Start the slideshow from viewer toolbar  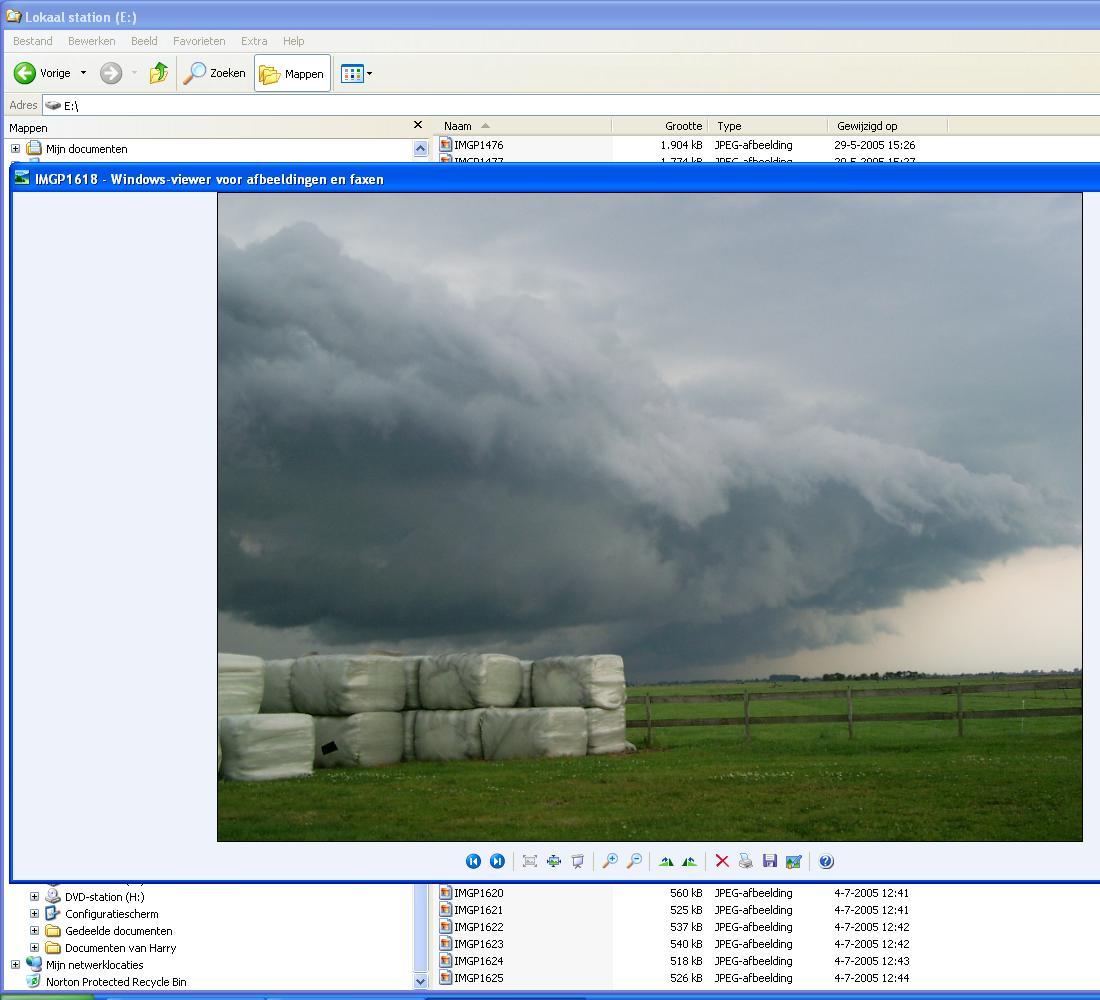coord(578,861)
